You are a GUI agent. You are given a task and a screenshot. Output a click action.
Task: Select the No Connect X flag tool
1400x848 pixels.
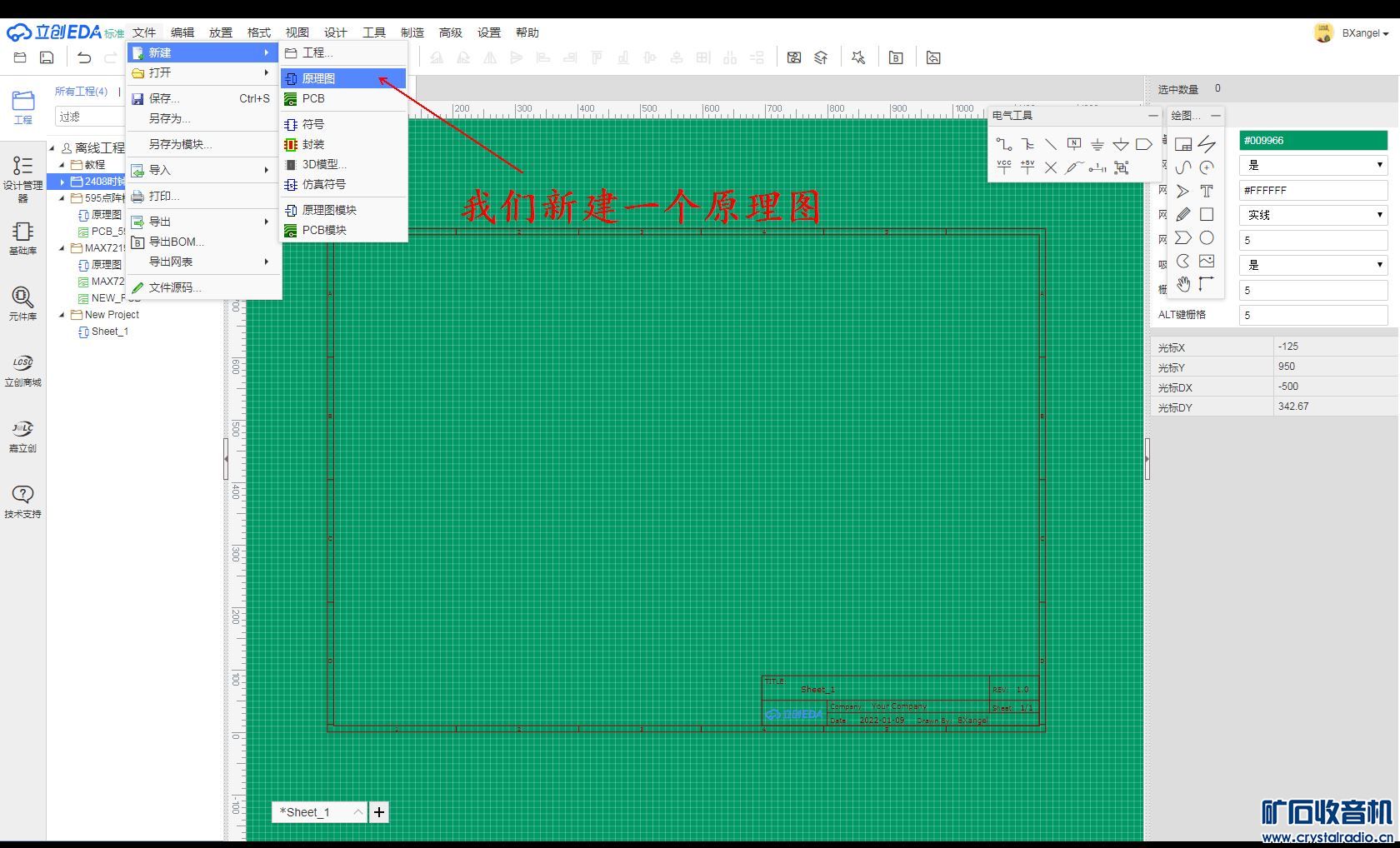pos(1051,167)
